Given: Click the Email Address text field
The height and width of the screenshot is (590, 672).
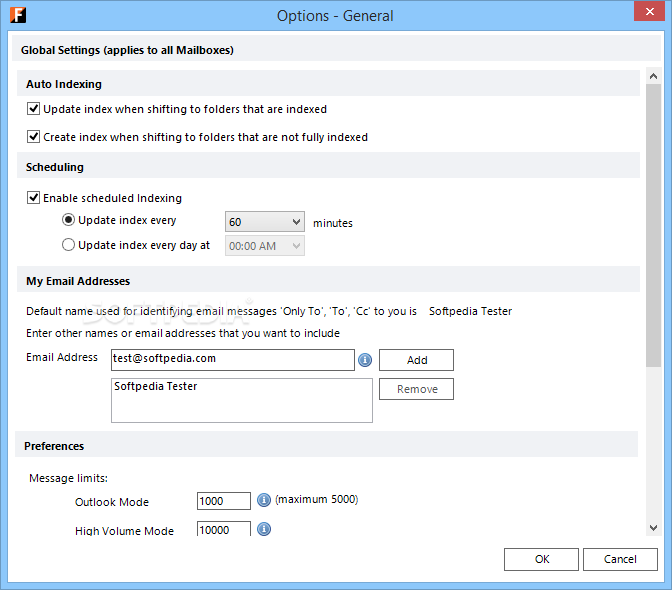Looking at the screenshot, I should (232, 359).
